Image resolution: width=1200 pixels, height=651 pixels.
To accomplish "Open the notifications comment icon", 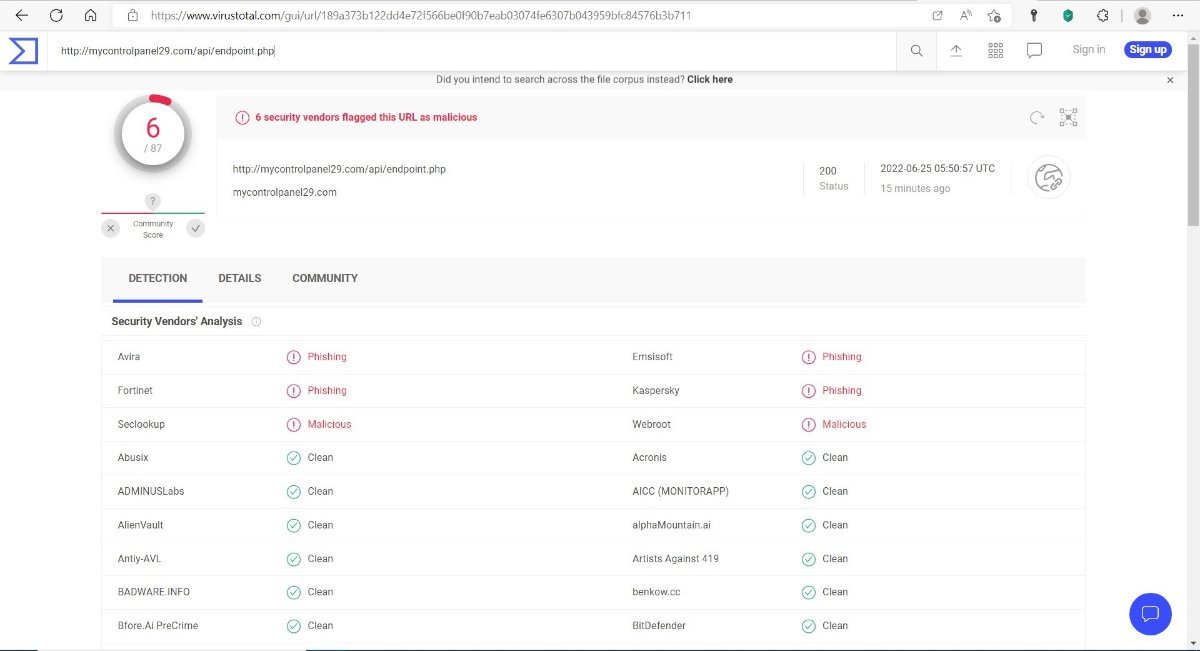I will point(1035,51).
